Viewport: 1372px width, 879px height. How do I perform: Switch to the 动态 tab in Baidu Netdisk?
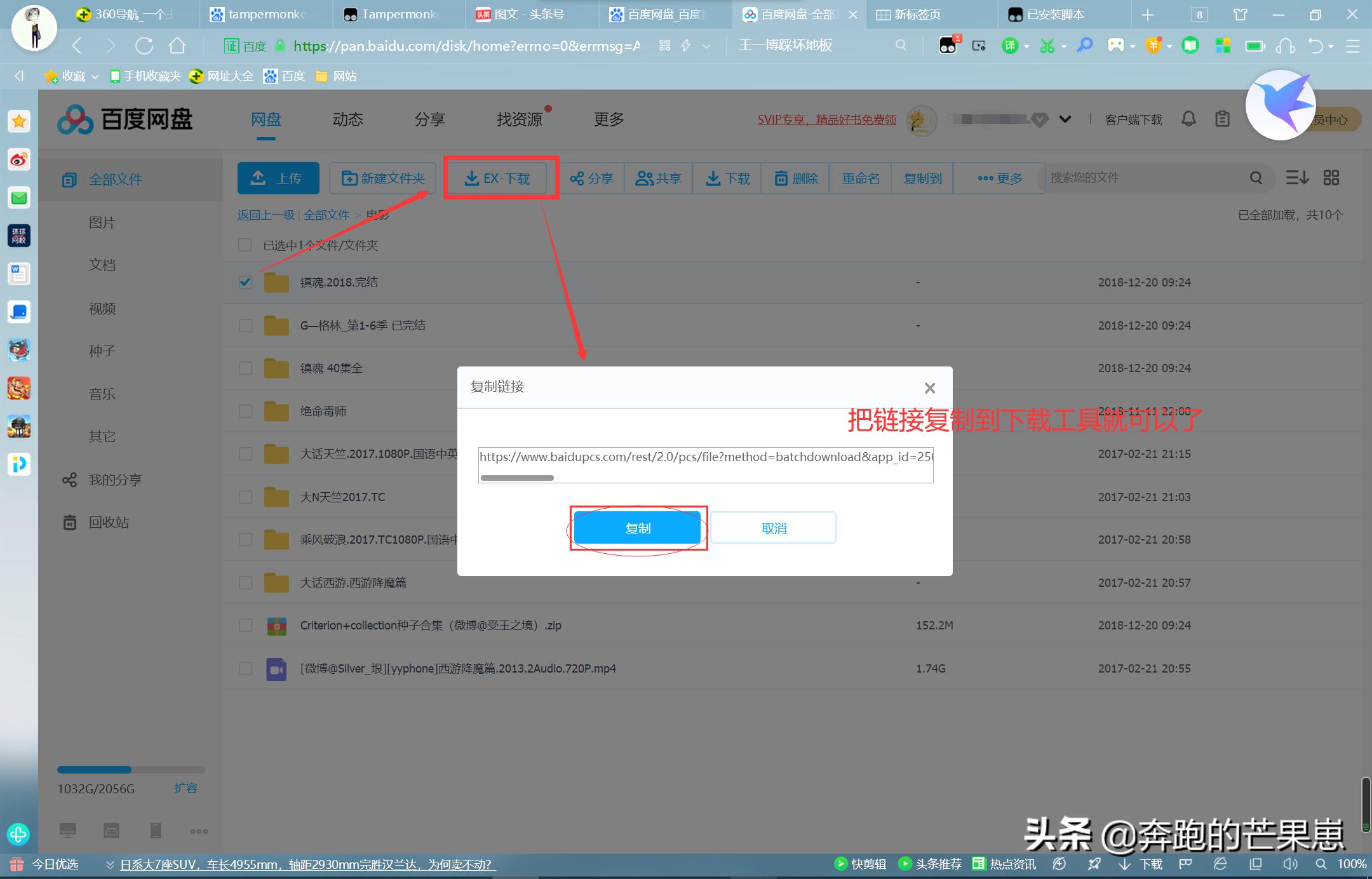(x=347, y=119)
